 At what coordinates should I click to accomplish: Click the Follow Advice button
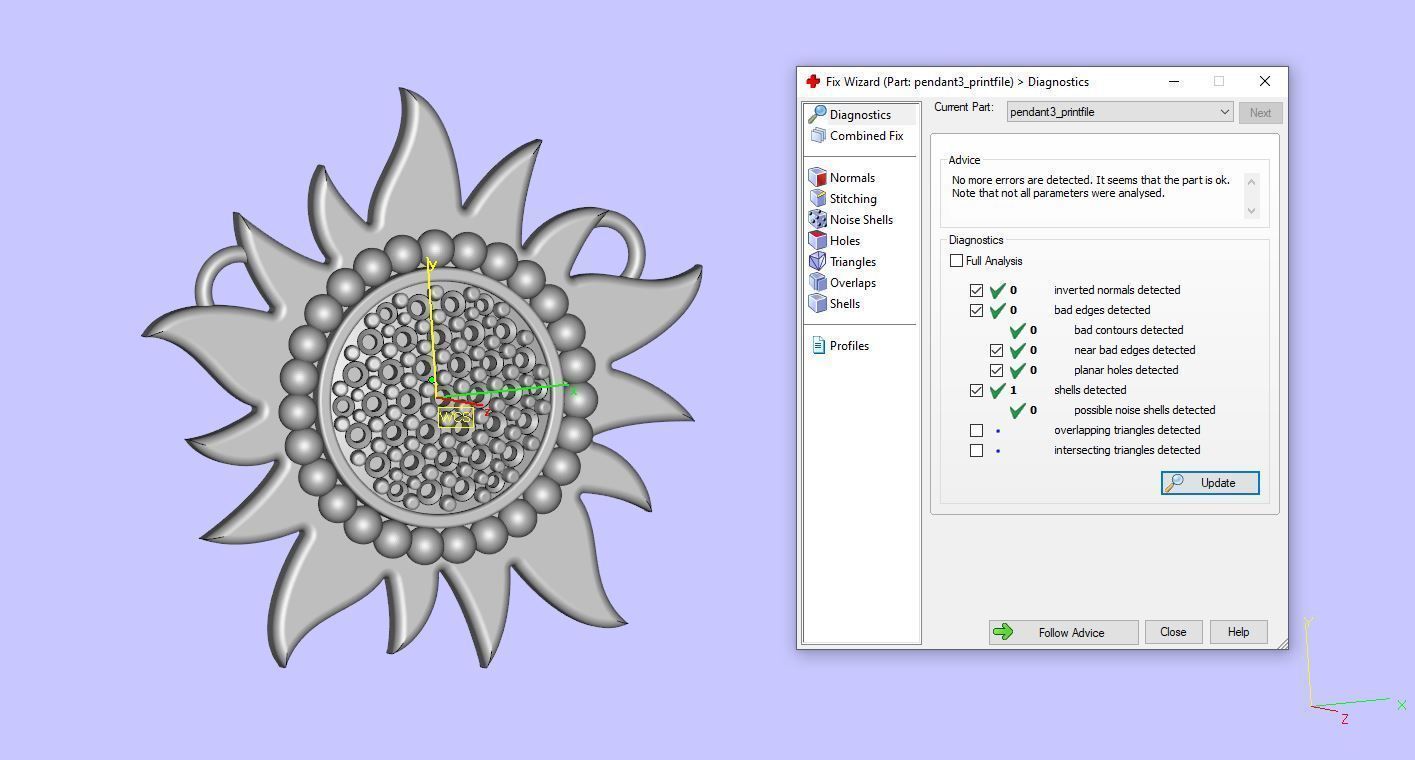1063,632
